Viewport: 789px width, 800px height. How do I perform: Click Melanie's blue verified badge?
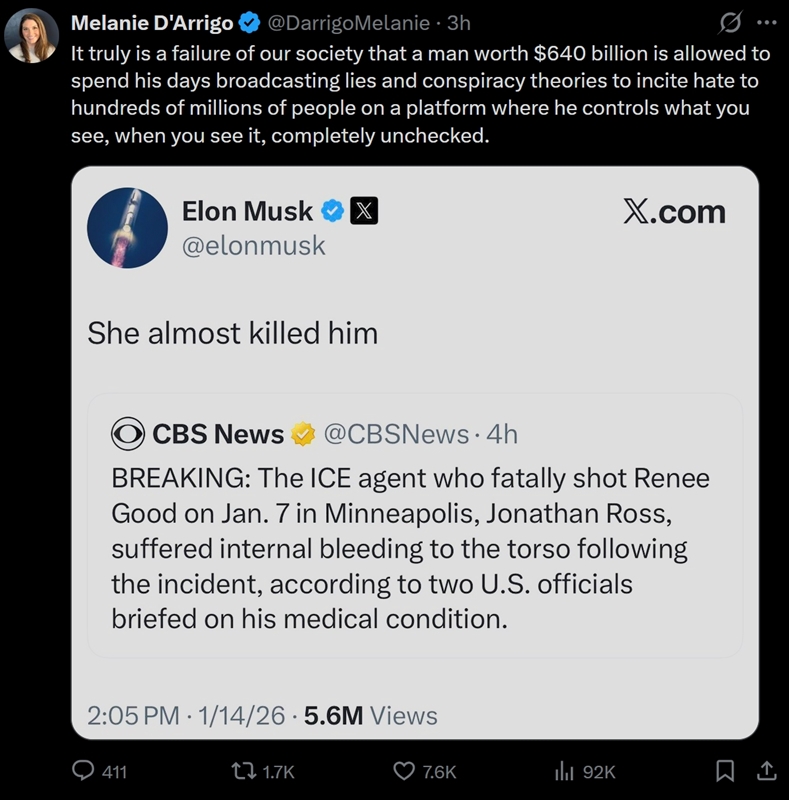point(250,22)
